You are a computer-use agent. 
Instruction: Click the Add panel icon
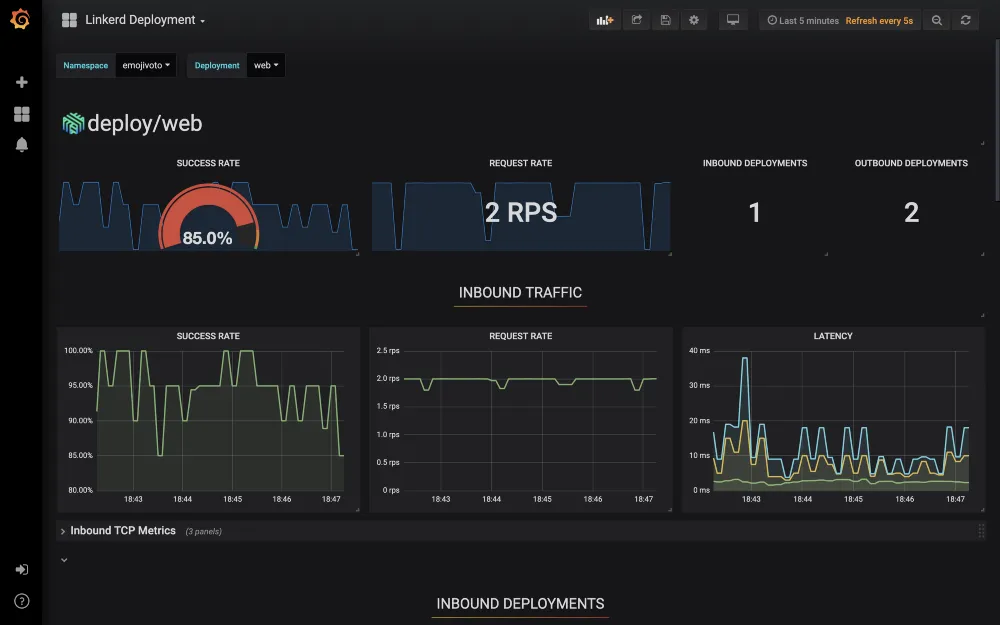pos(605,20)
